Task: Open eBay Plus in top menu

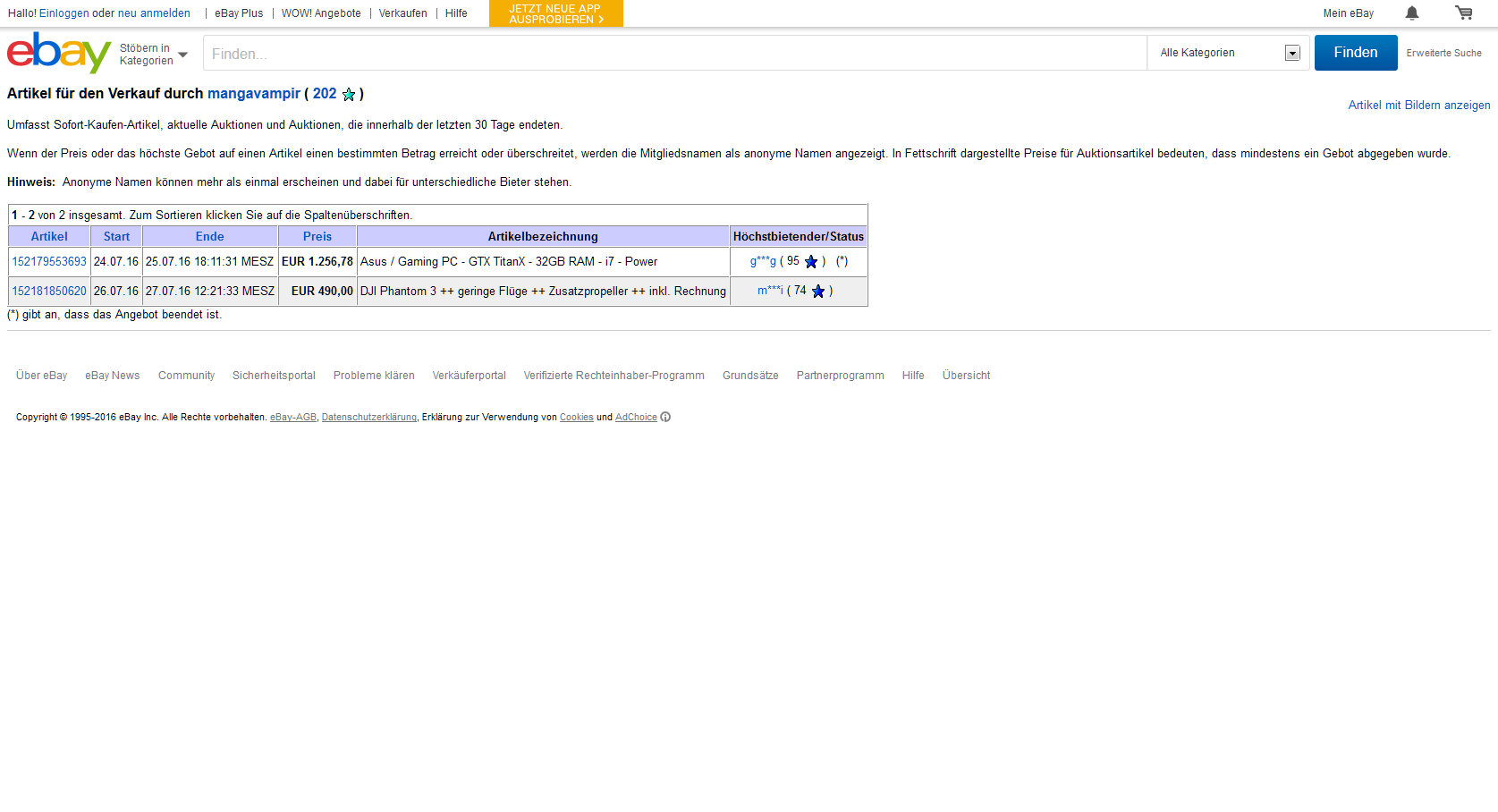Action: click(x=239, y=13)
